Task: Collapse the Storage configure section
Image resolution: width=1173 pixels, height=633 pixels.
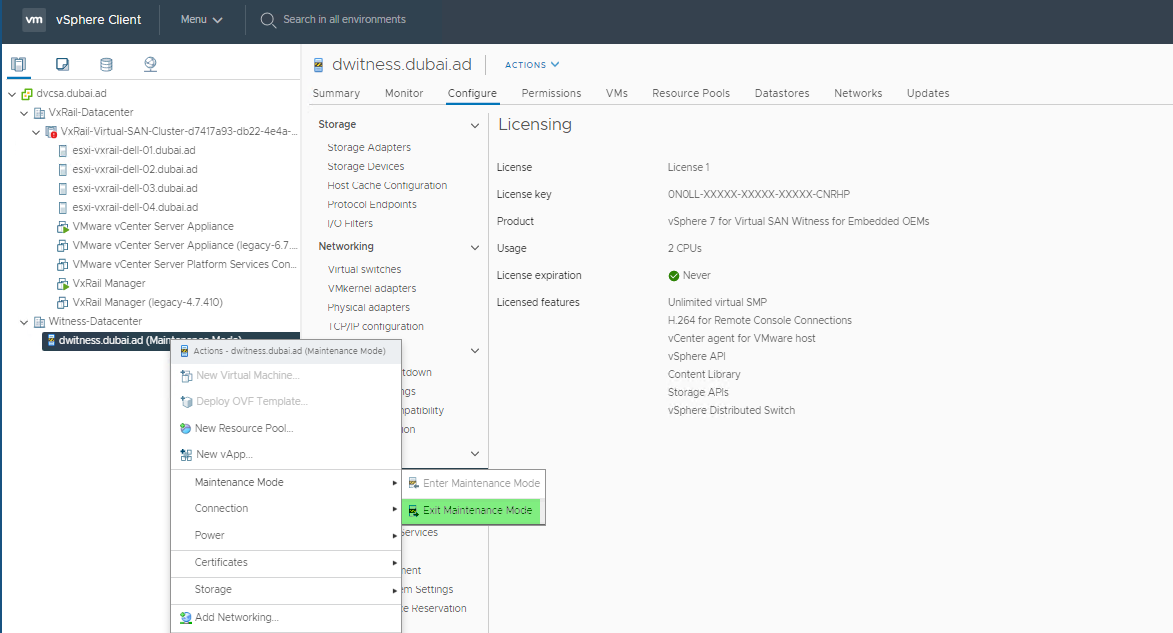Action: point(474,126)
